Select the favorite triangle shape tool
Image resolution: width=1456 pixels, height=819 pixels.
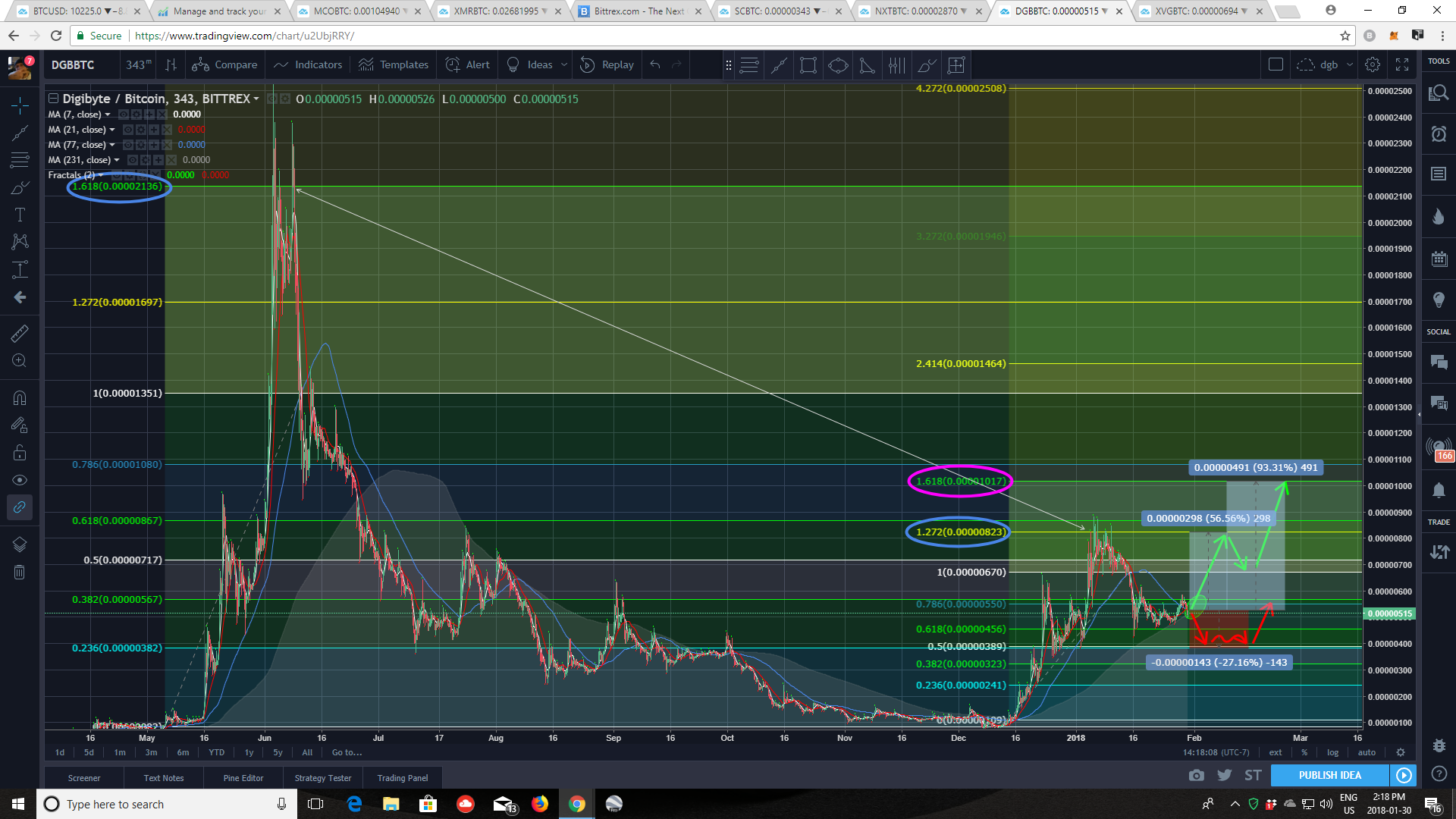pyautogui.click(x=868, y=65)
